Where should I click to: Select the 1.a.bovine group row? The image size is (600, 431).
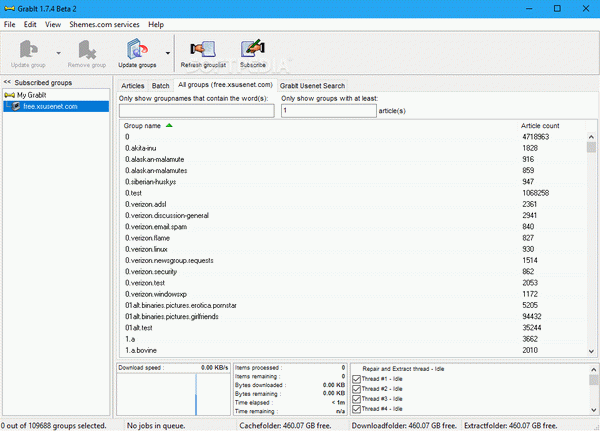pos(353,350)
